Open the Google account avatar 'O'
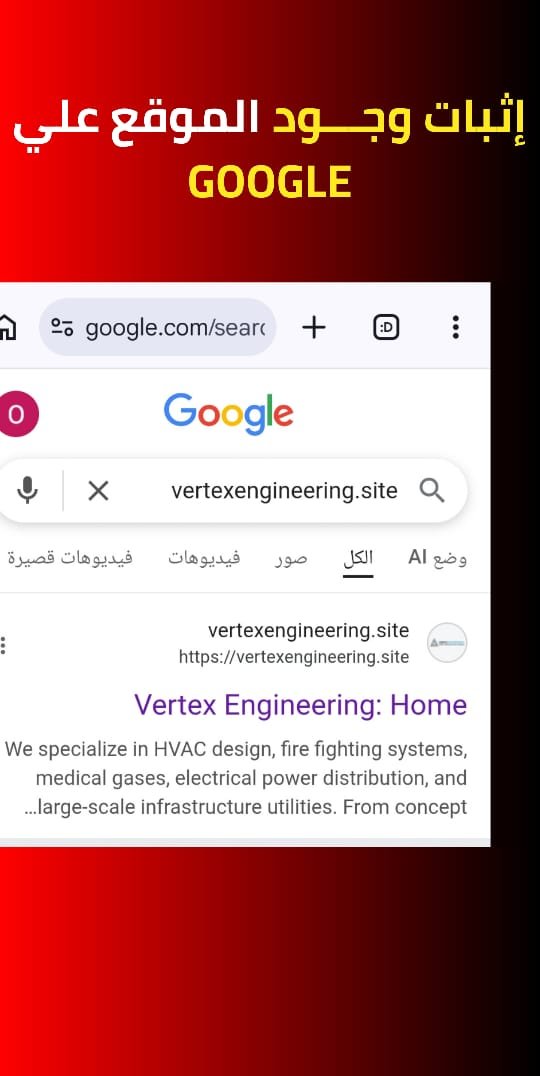 click(x=18, y=414)
